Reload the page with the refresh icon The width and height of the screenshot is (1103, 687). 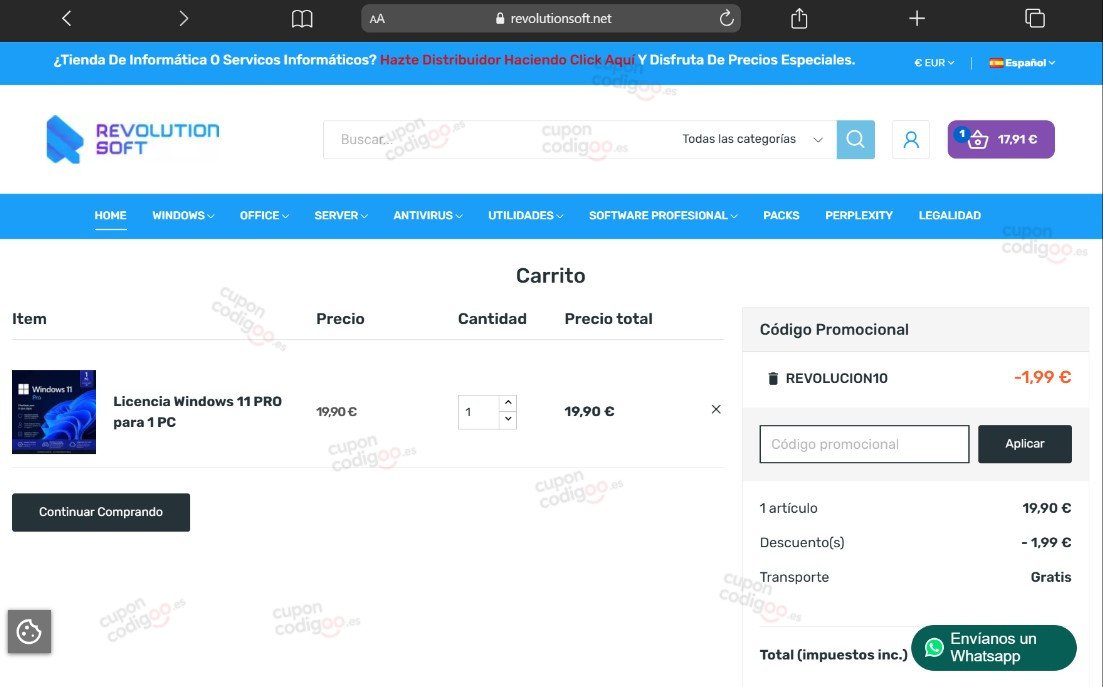pos(727,18)
